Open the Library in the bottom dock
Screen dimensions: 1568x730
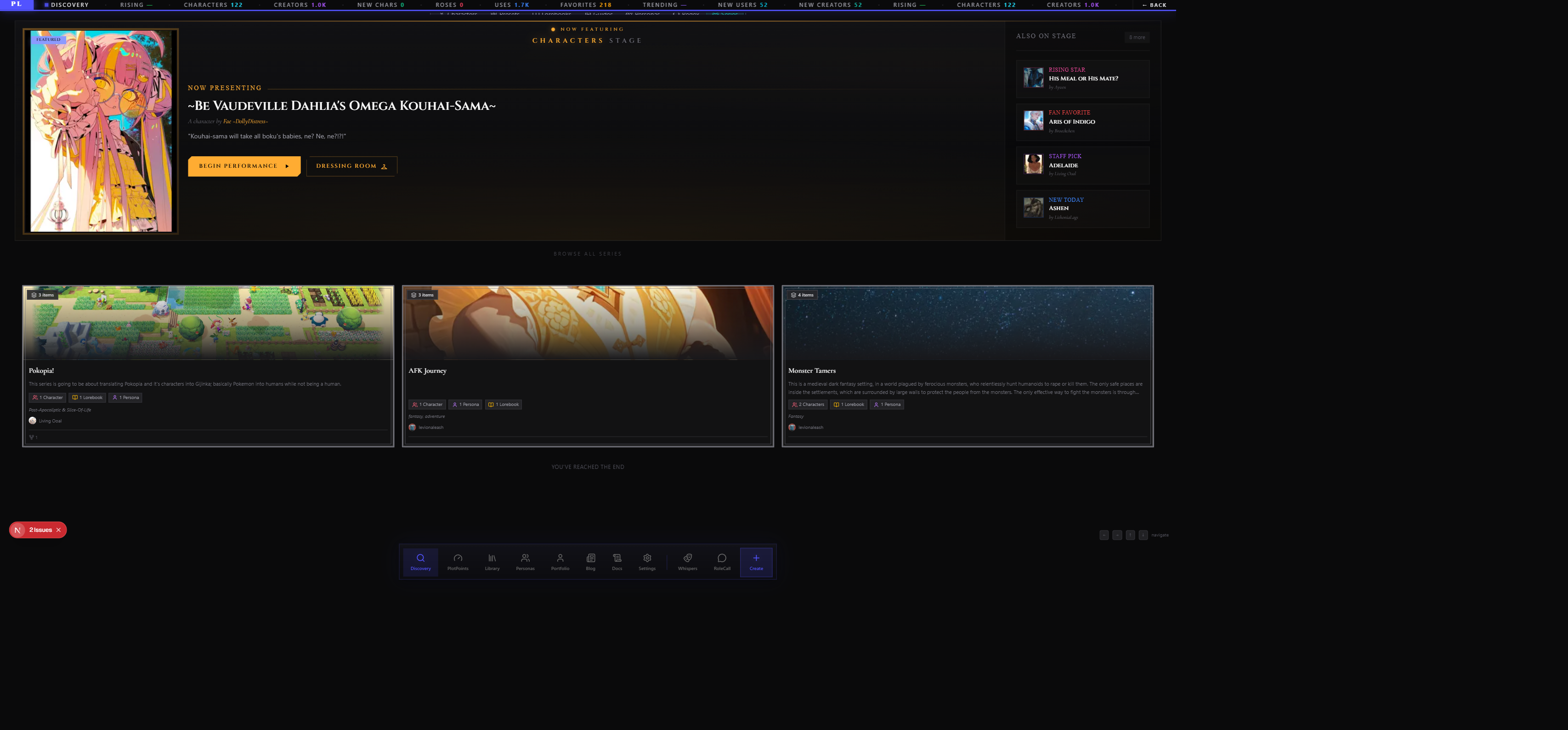tap(492, 562)
